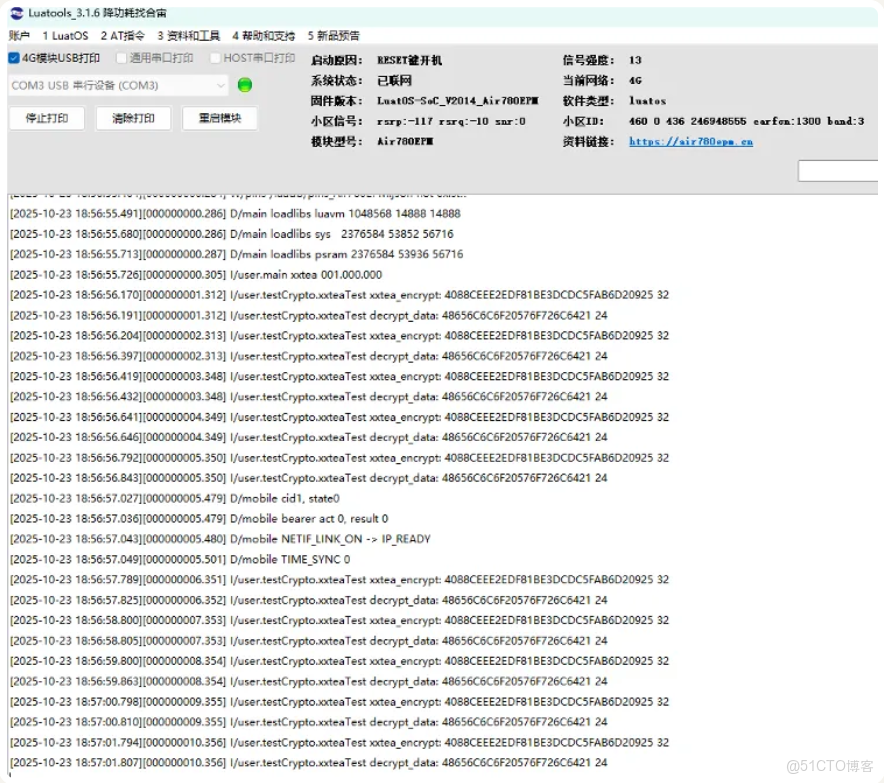The width and height of the screenshot is (884, 783).
Task: Click the decrypt_data log line at 18:56:56.397
Action: coord(309,356)
